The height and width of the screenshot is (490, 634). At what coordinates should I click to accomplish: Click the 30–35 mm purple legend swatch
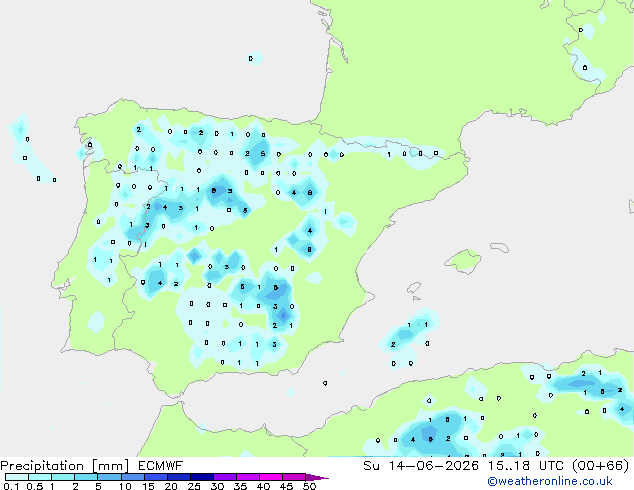click(224, 477)
